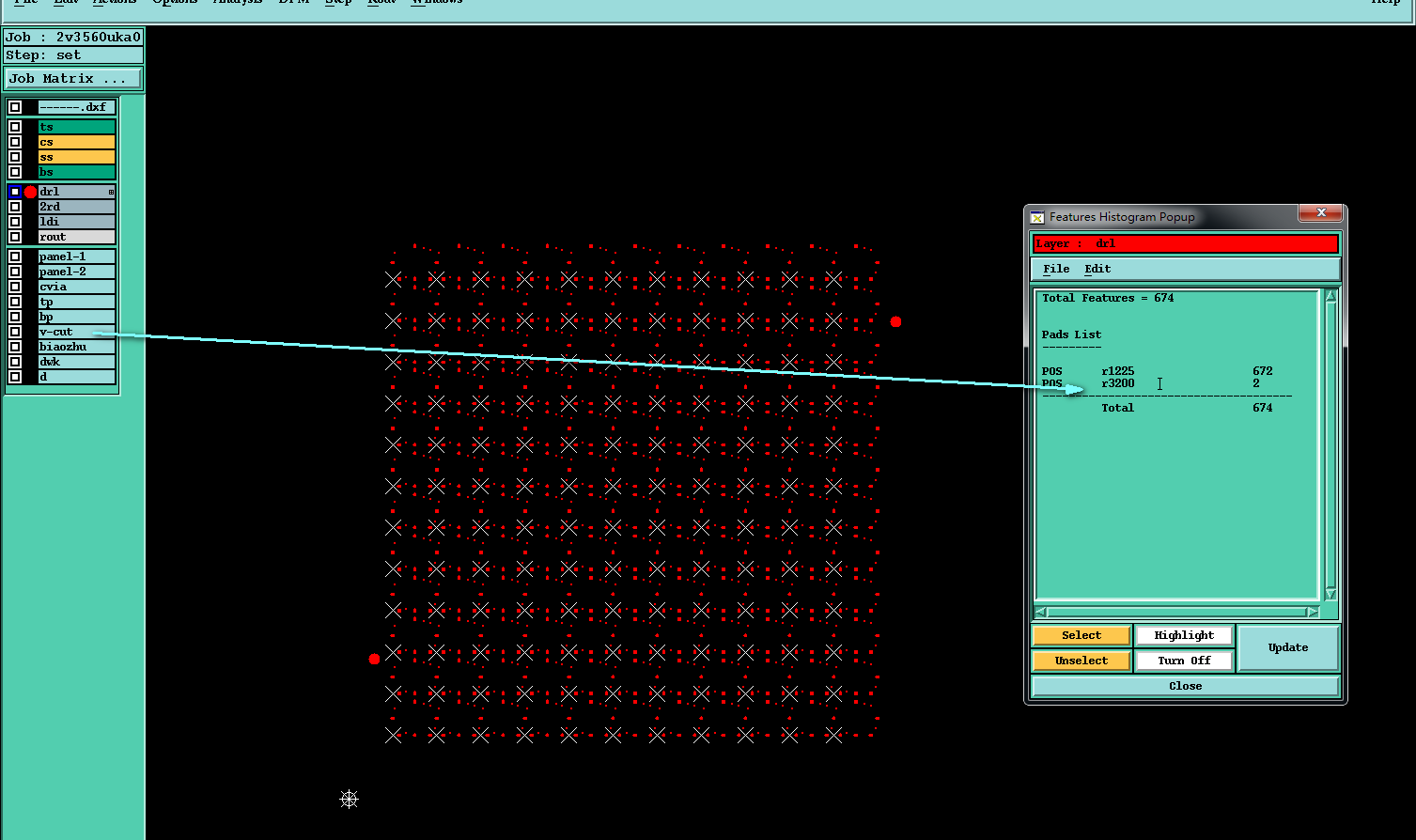Toggle the ldi layer checkbox
Viewport: 1416px width, 840px height.
pyautogui.click(x=15, y=222)
